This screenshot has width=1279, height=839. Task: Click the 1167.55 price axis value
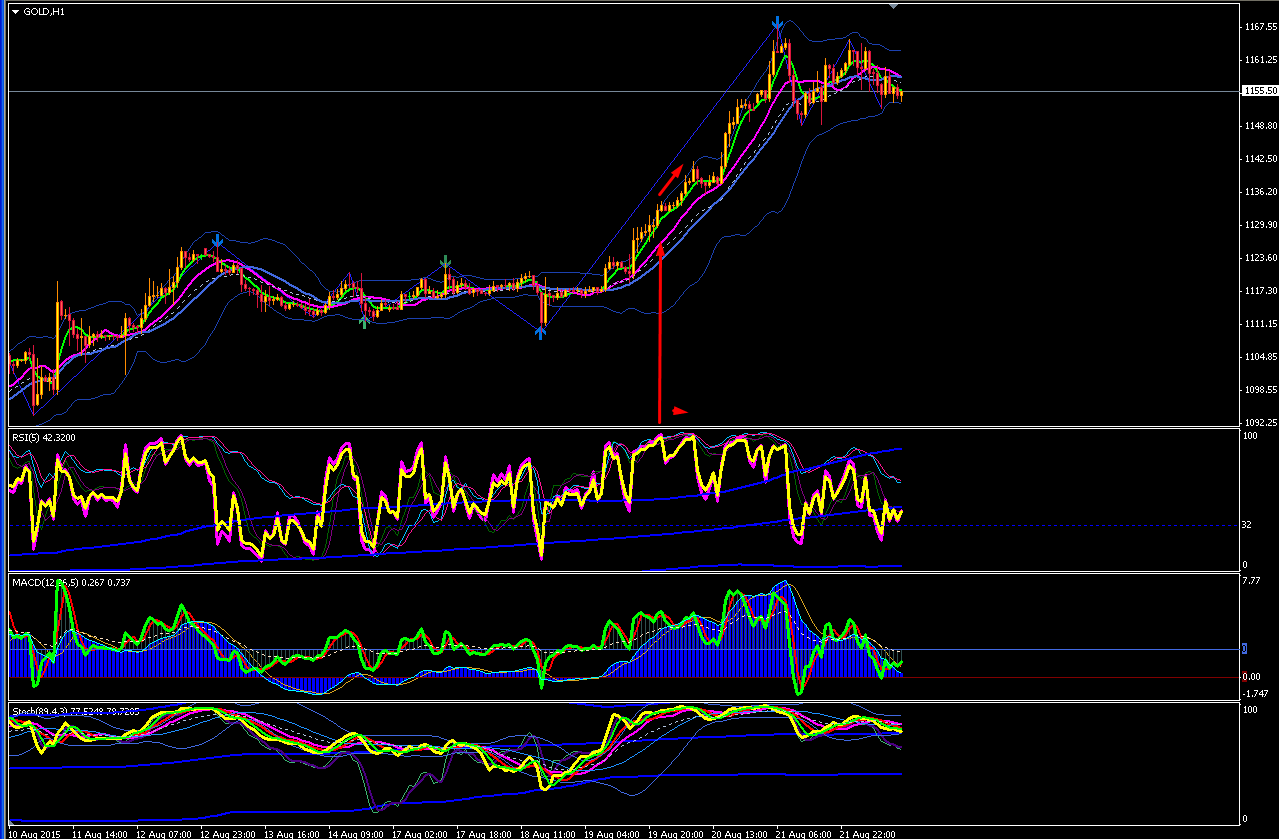pyautogui.click(x=1259, y=27)
